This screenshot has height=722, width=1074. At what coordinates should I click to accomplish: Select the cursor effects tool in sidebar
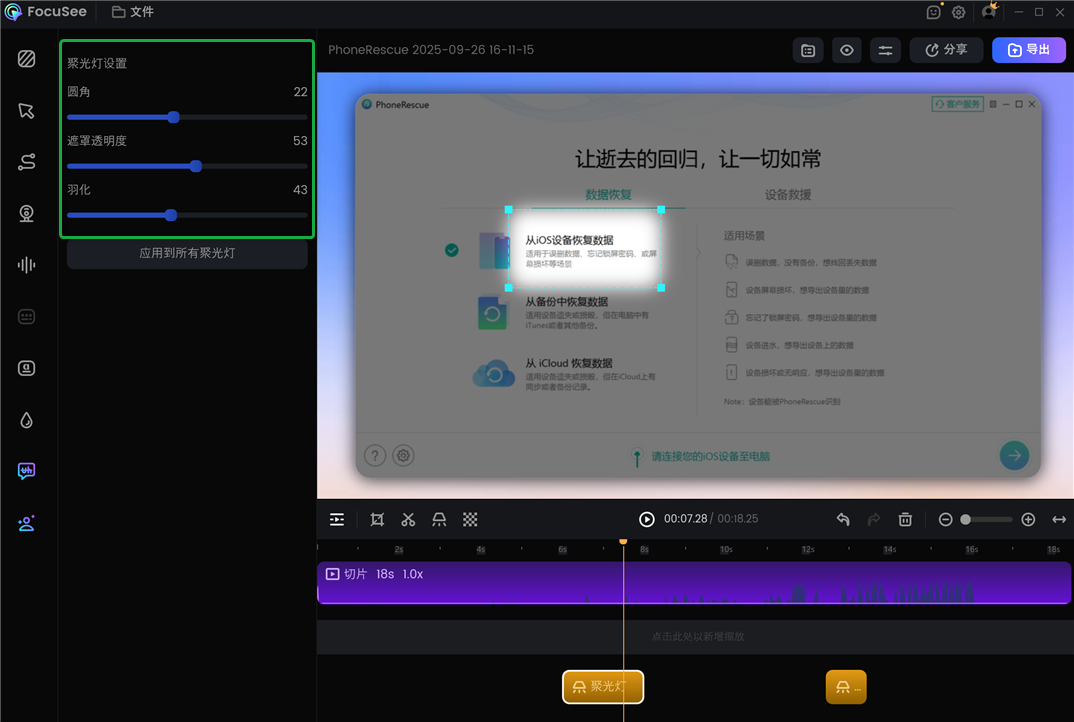(25, 110)
